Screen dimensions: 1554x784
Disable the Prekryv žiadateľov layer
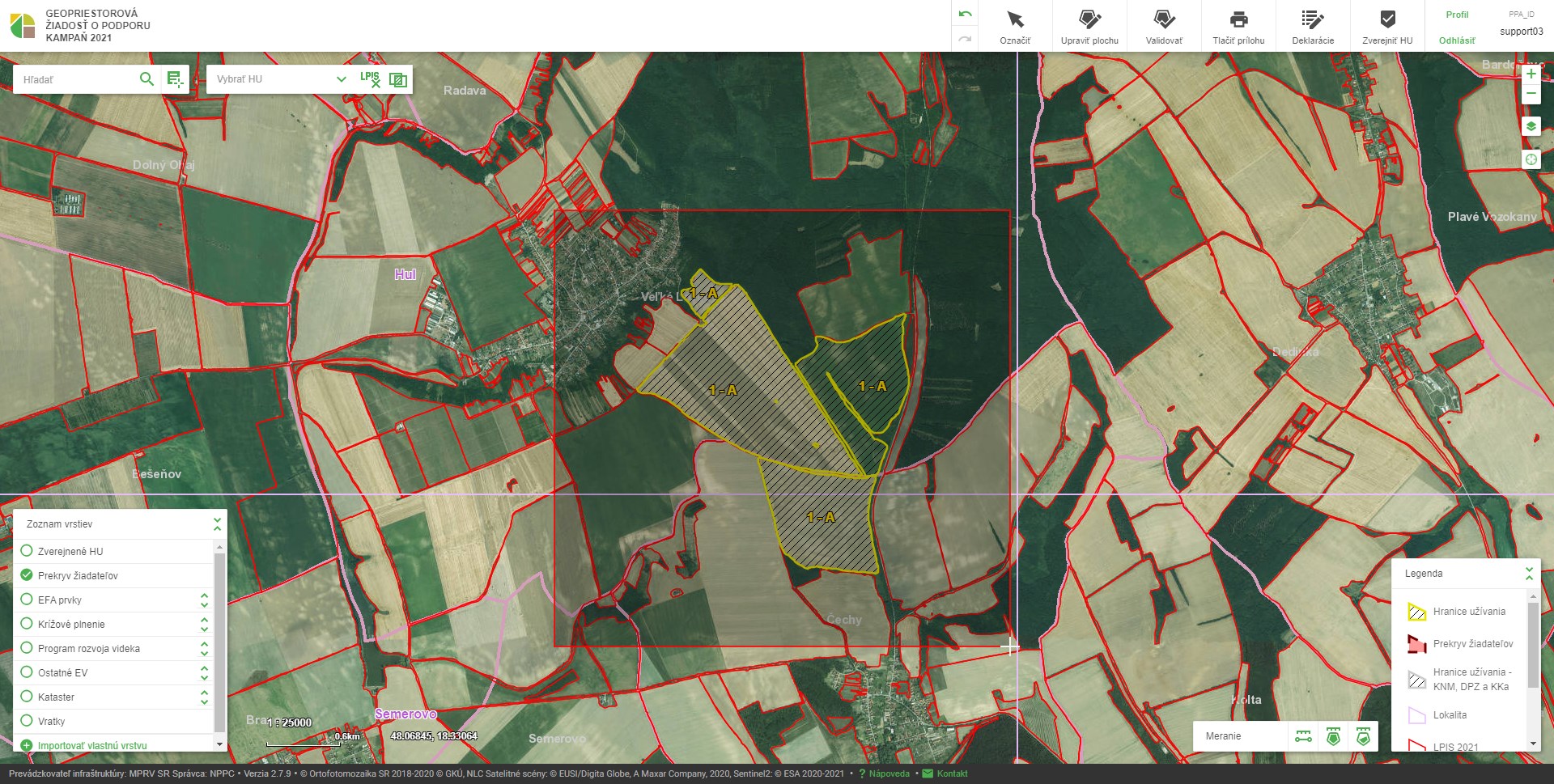[26, 575]
